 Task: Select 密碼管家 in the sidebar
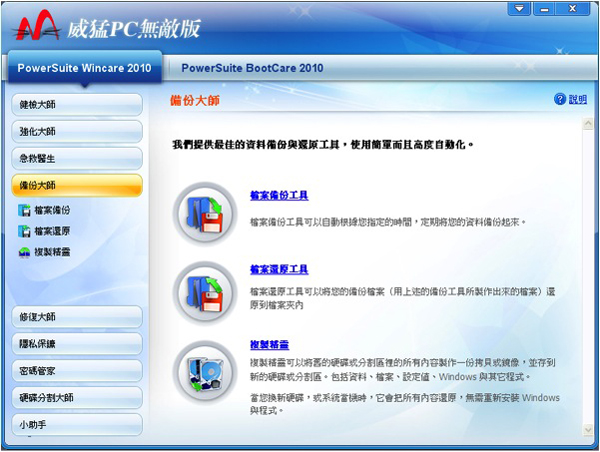(77, 371)
